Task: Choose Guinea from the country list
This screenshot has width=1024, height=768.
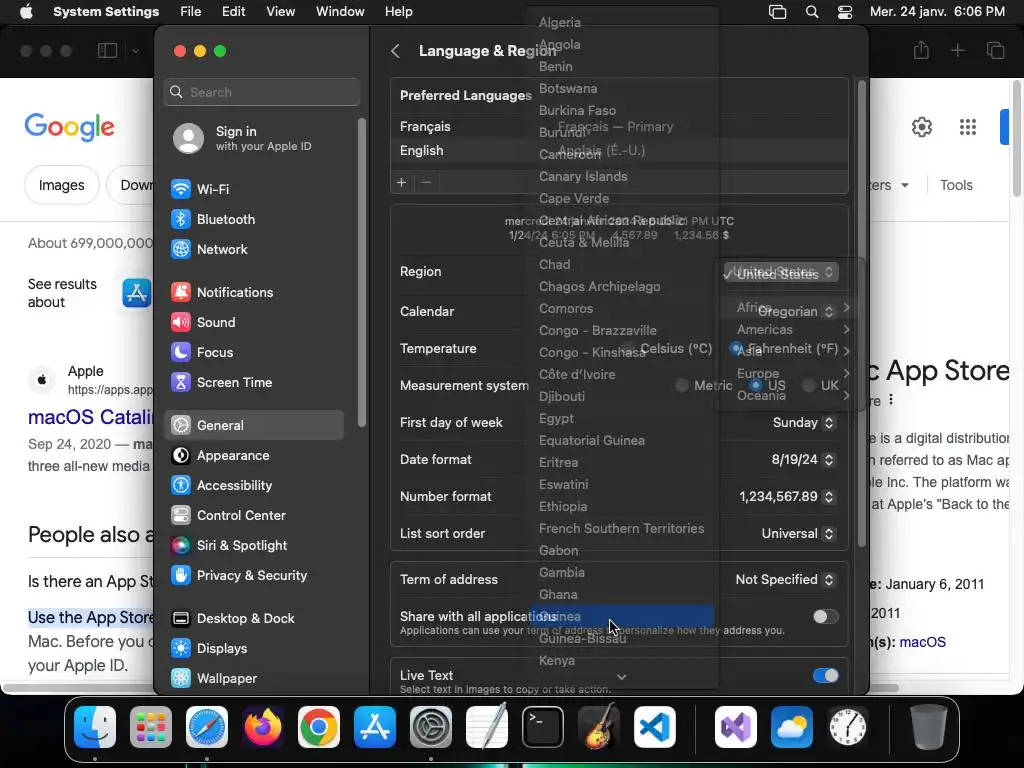Action: [x=621, y=616]
